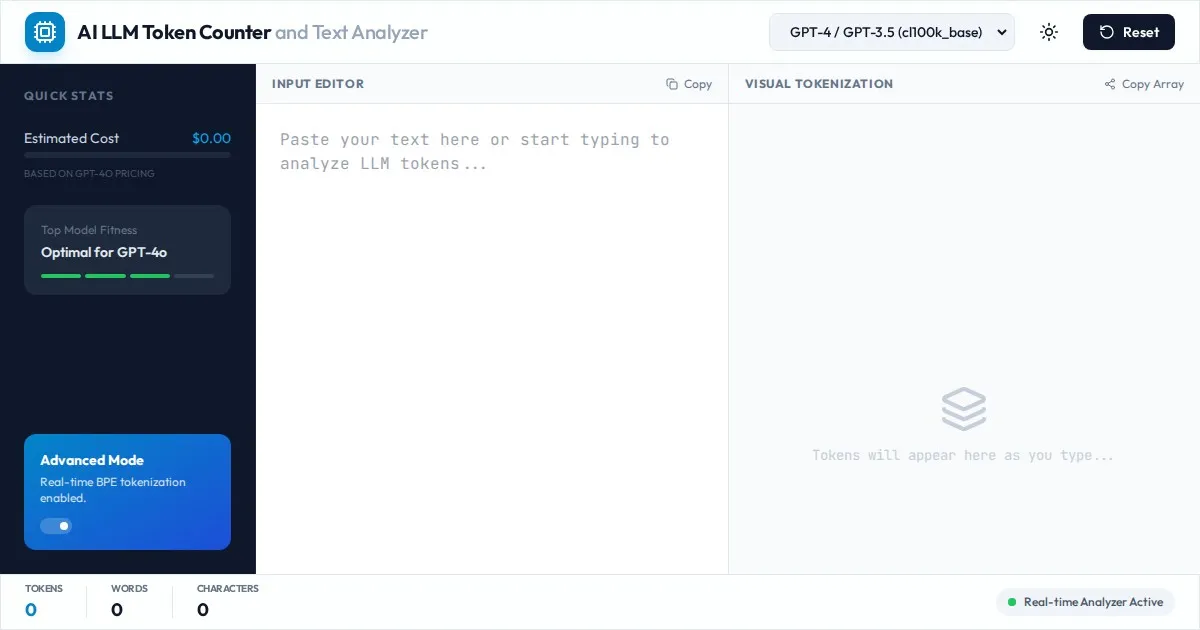
Task: Click the Tokens count in footer
Action: click(31, 609)
